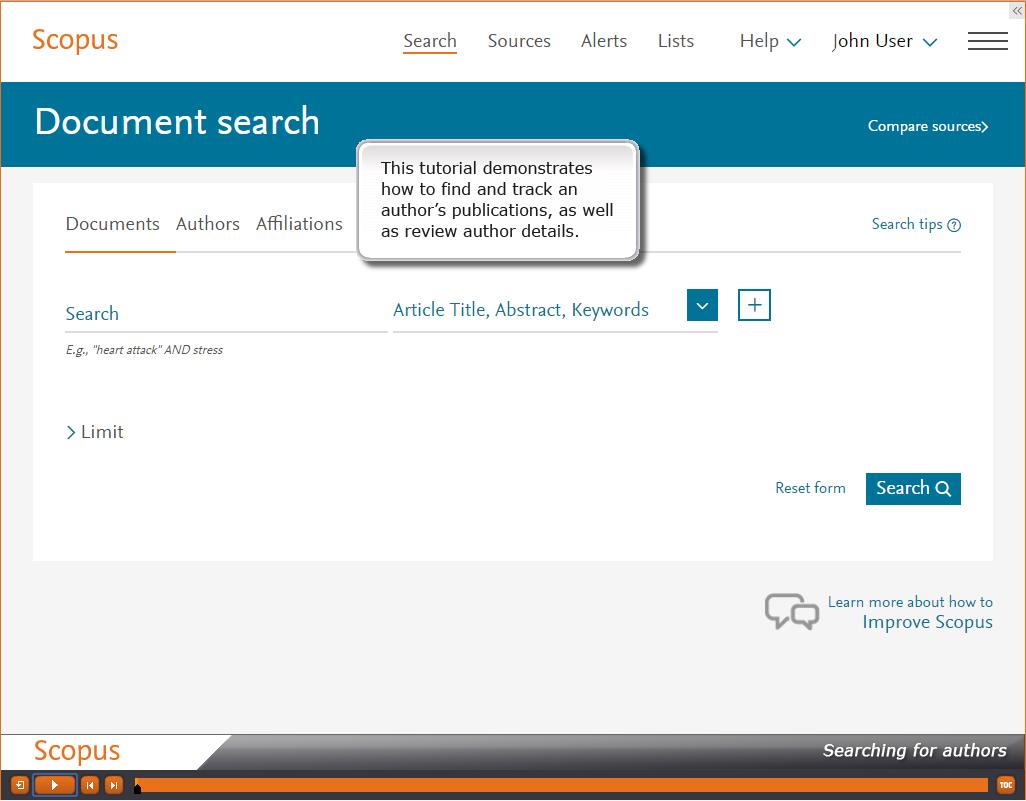Click the orange tutorial progress bar
This screenshot has height=801, width=1026.
(x=562, y=785)
